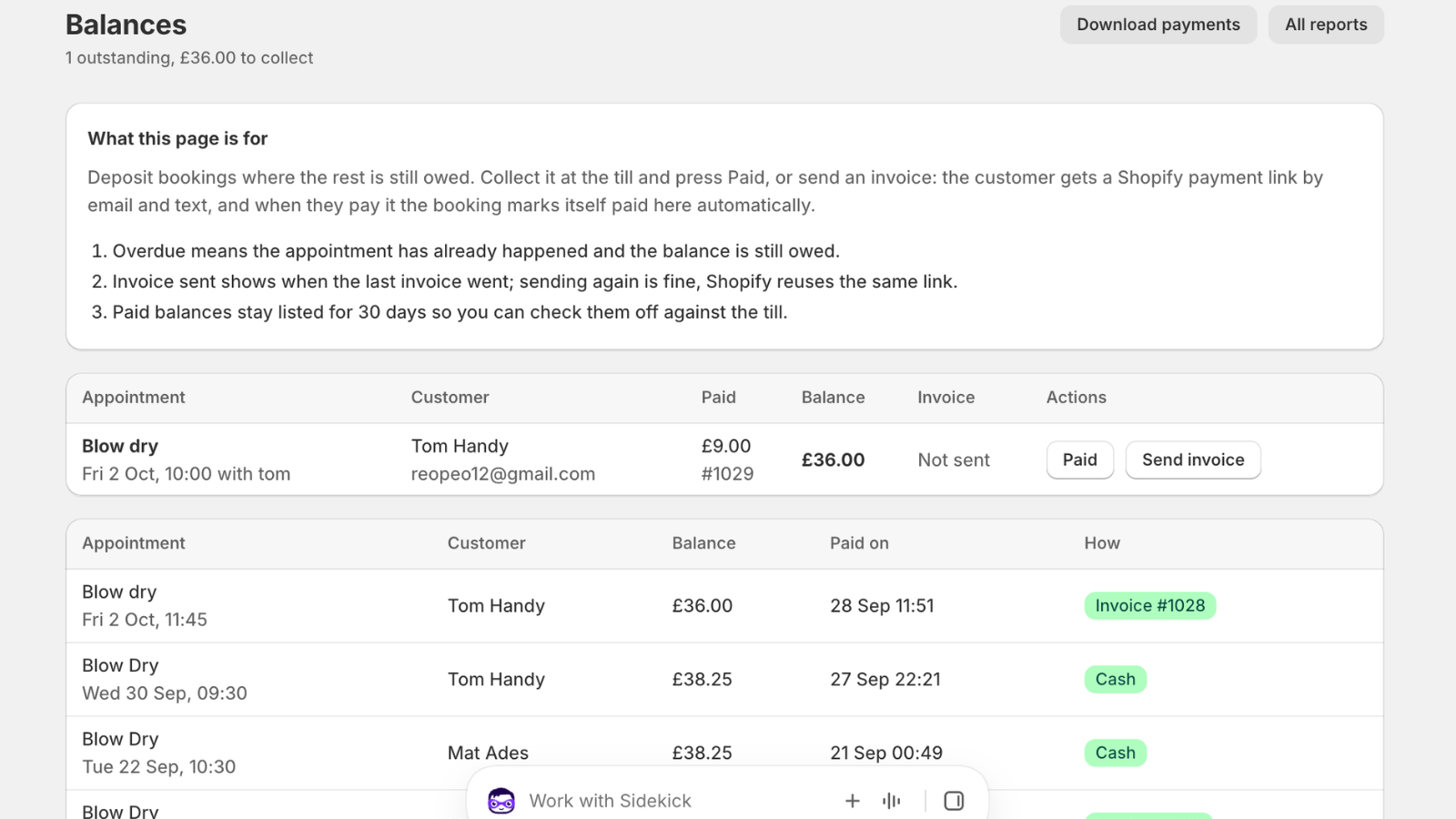Click the Invoice column header
Screen dimensions: 1456x819
946,398
